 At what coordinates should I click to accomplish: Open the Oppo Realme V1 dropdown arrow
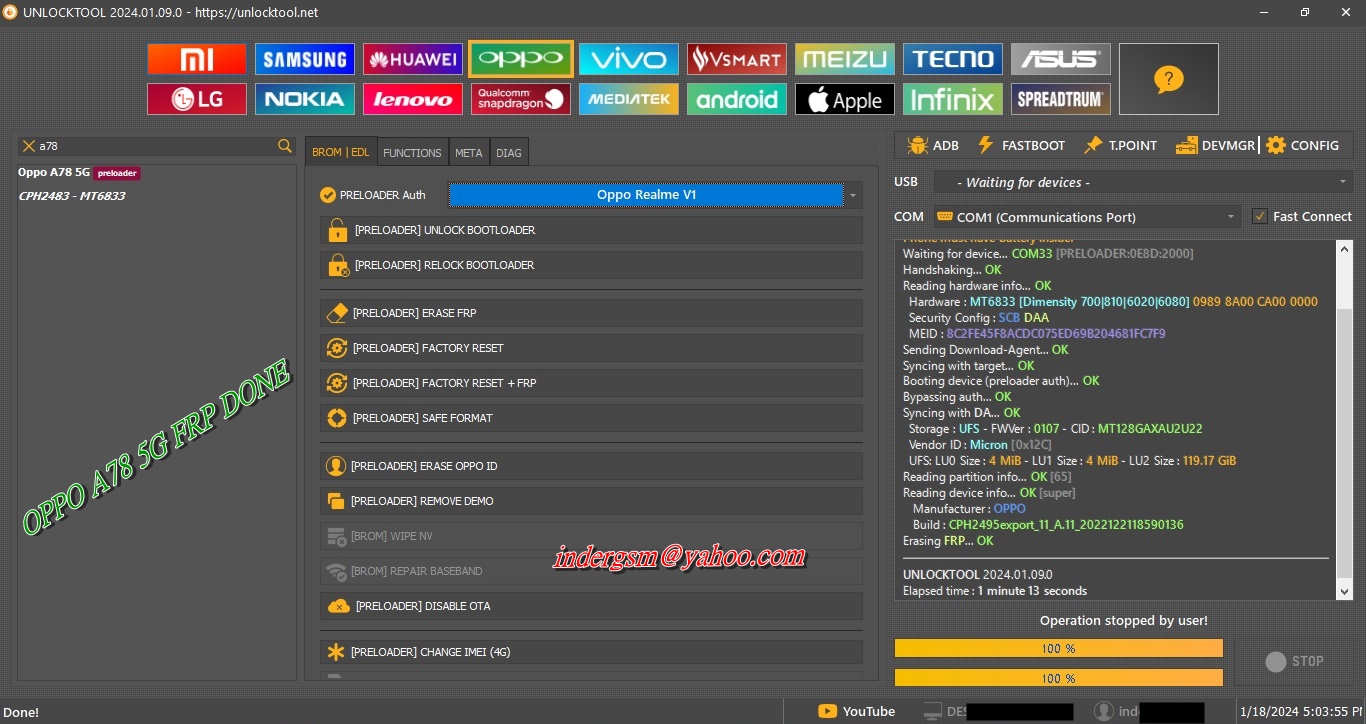[x=853, y=195]
